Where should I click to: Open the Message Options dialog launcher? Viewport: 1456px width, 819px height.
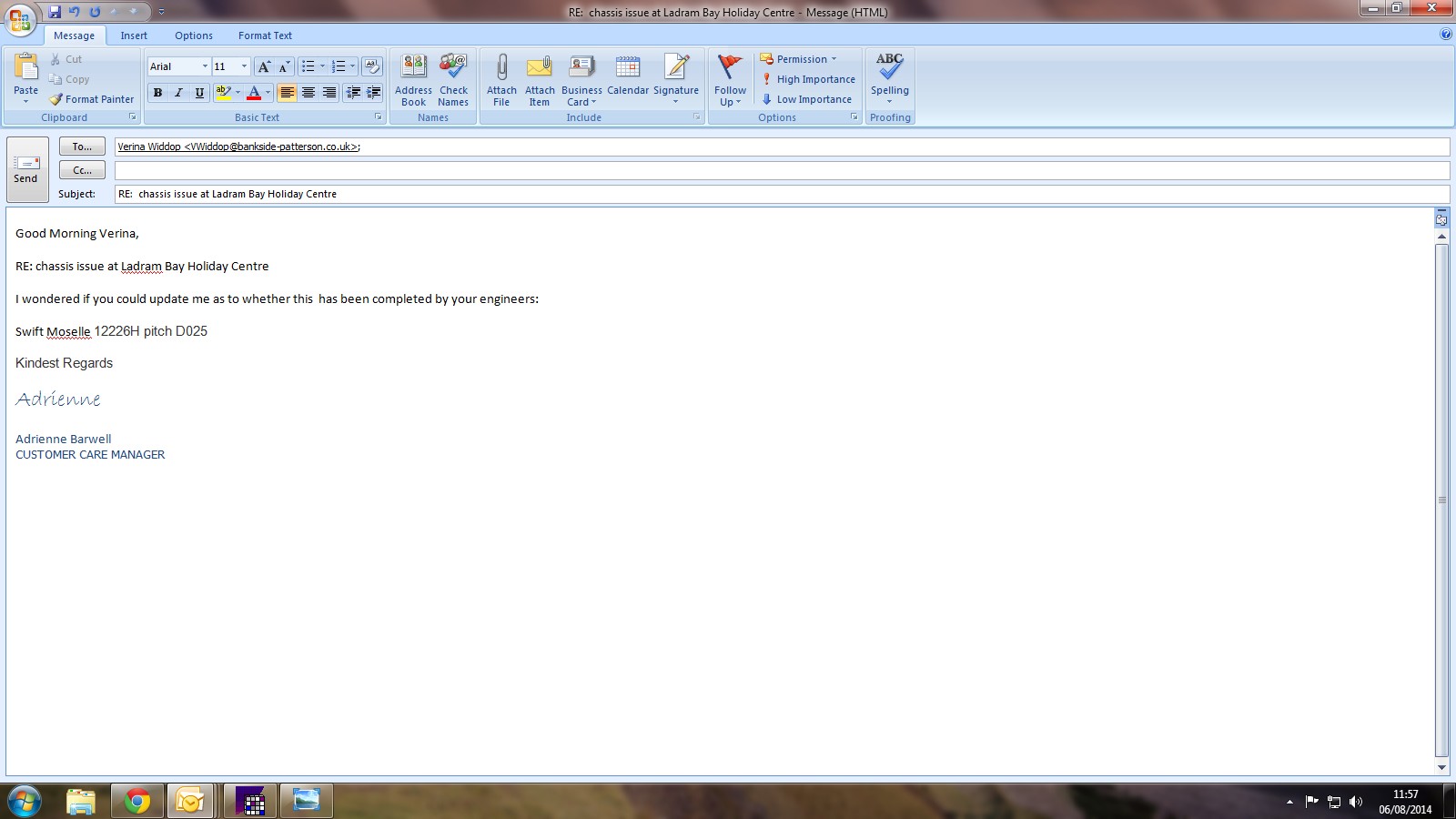[854, 117]
